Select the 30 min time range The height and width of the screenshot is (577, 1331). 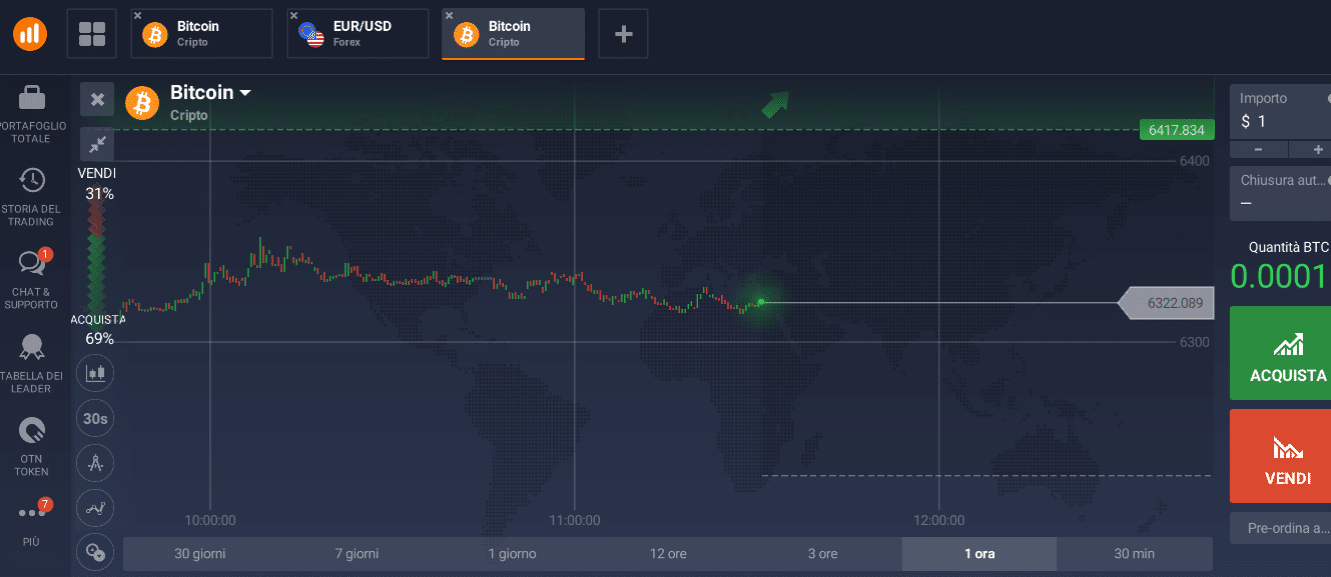pos(1134,554)
